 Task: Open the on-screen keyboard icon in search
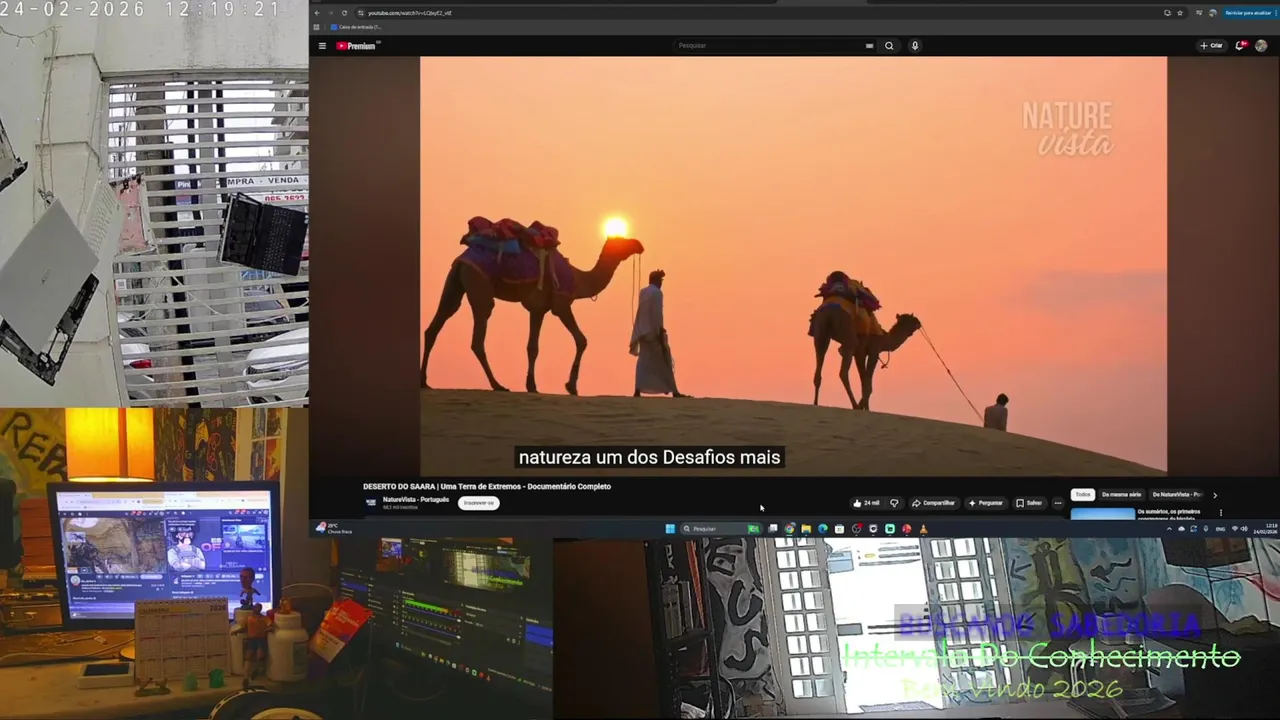(869, 45)
